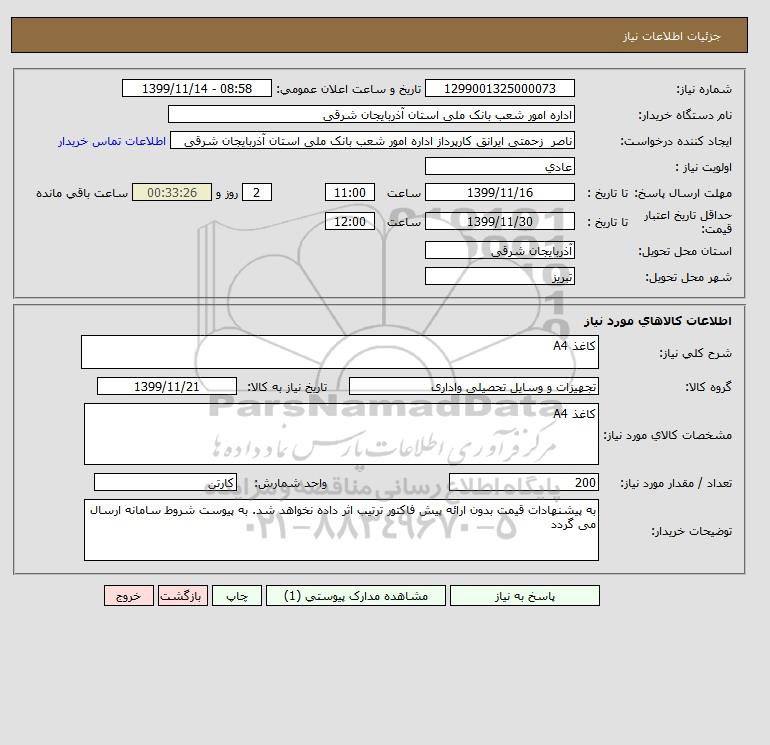Click the شماره نیاز label
The image size is (770, 745).
(704, 89)
